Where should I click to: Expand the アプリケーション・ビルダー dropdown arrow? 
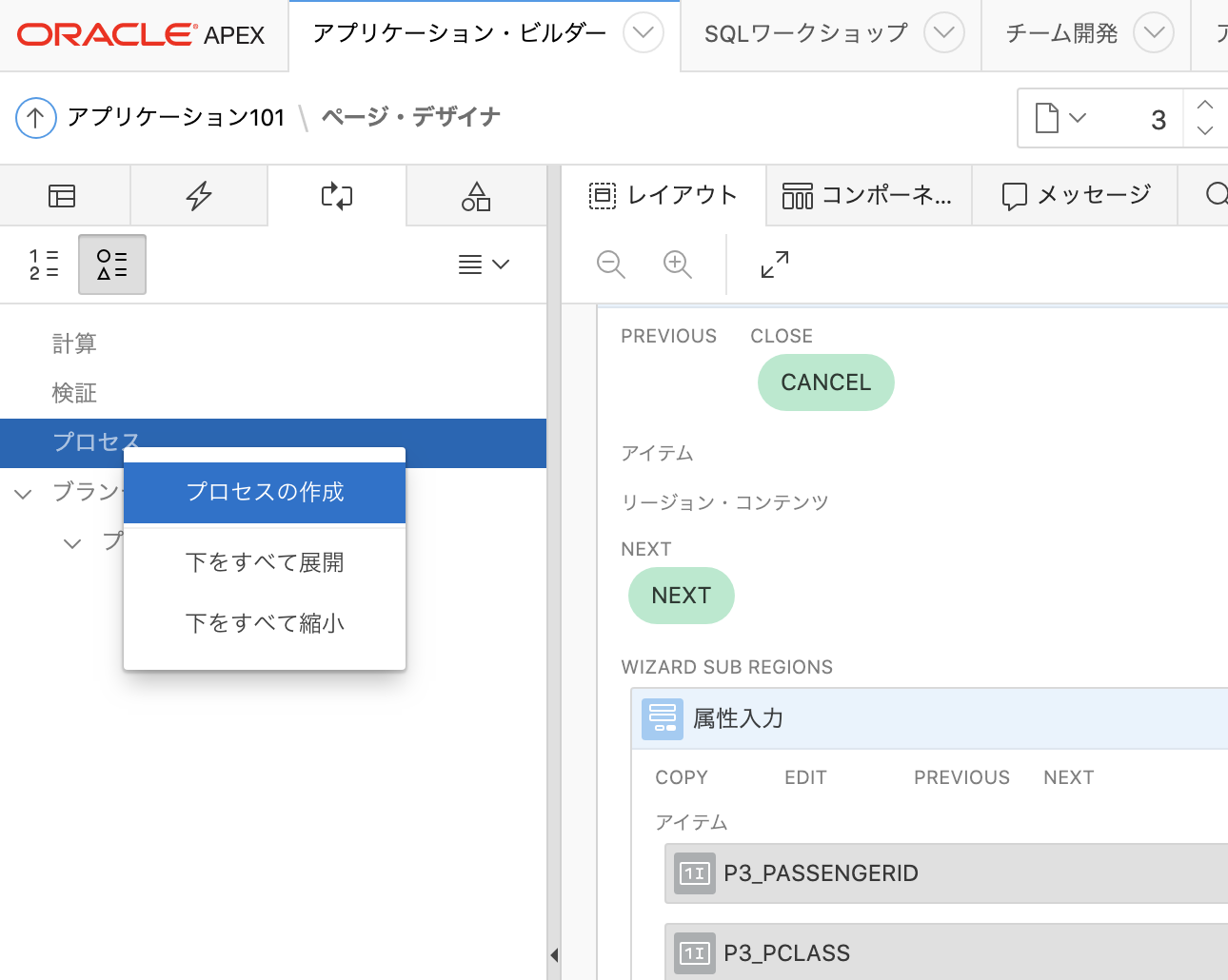[644, 33]
